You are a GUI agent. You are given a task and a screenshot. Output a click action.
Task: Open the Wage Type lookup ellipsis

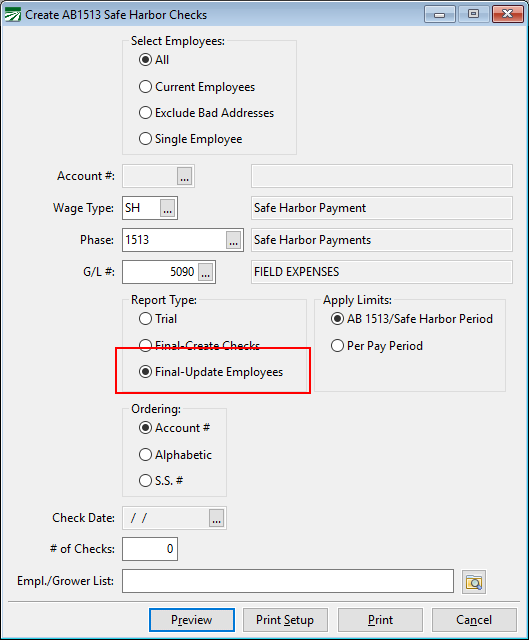167,208
